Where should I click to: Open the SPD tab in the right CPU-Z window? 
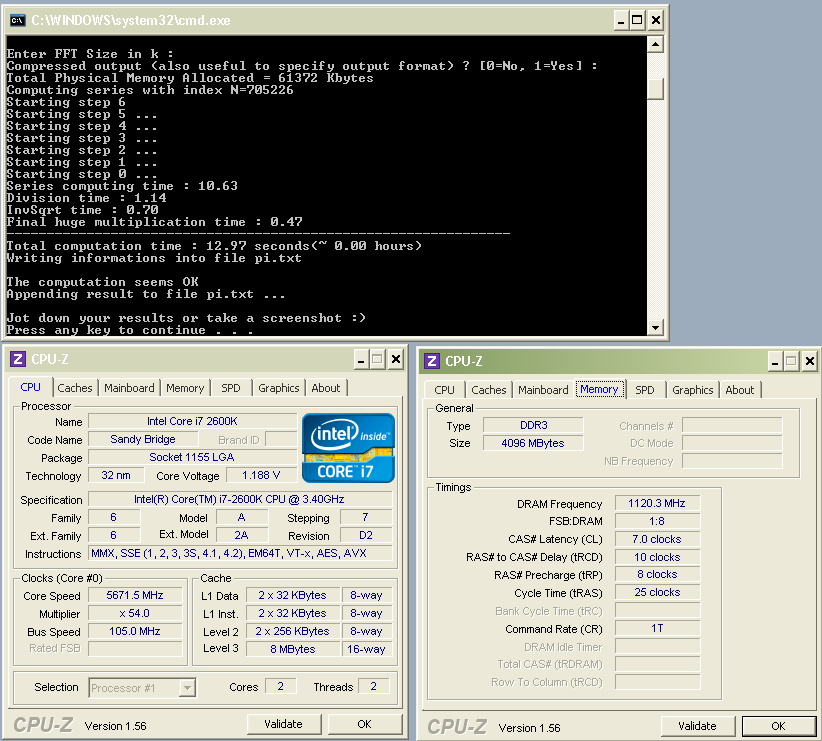click(x=645, y=390)
